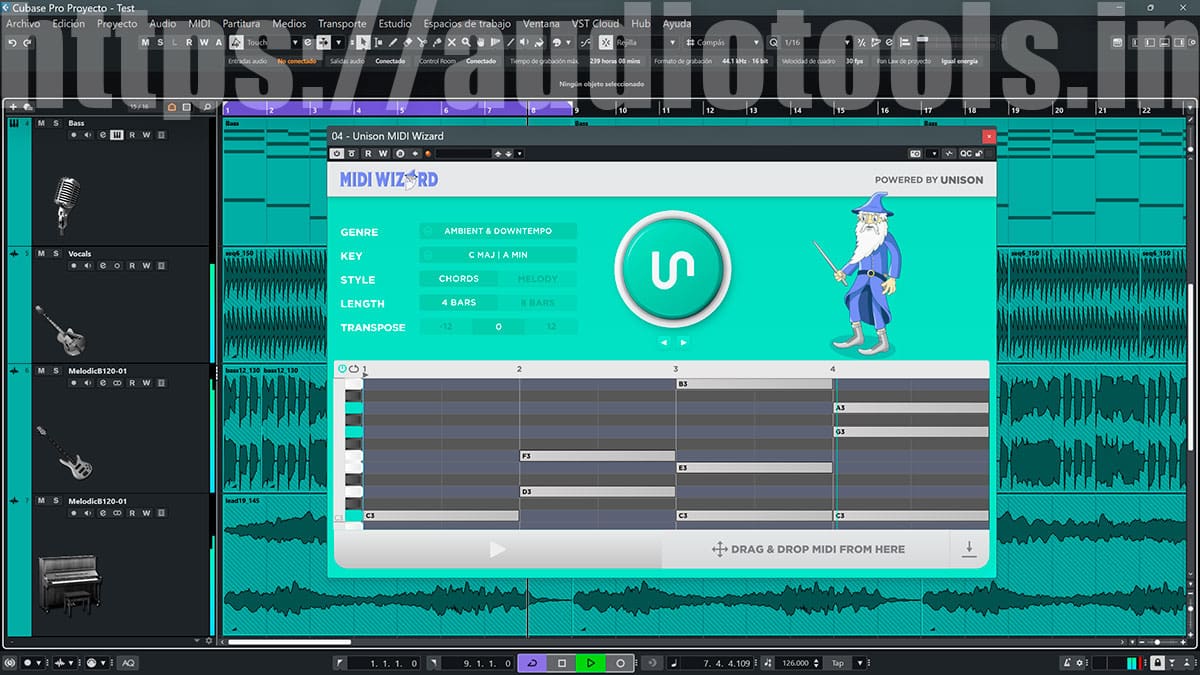Click the Redo arrow in toolbar
This screenshot has height=675, width=1200.
tap(27, 43)
